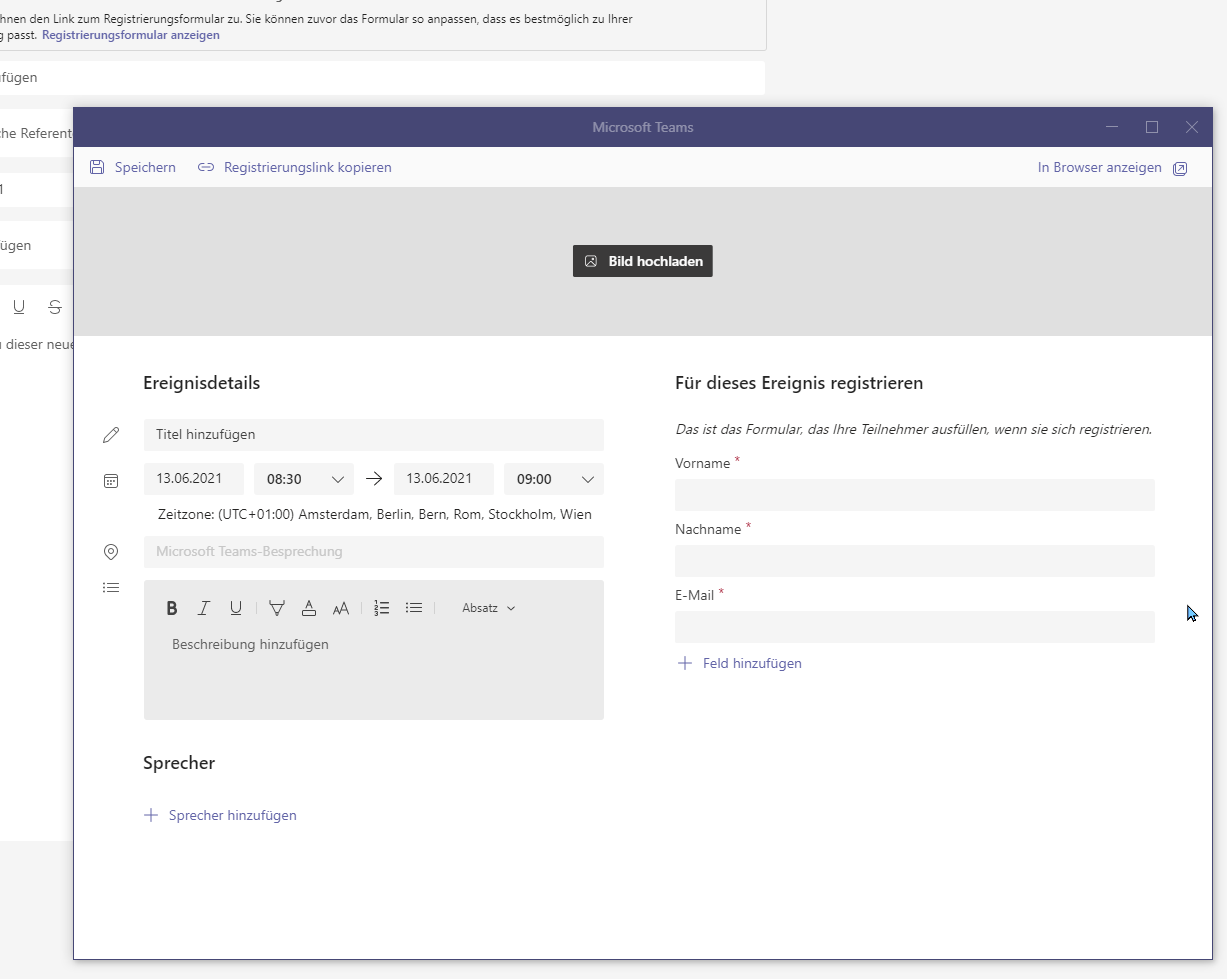Screen dimensions: 1227x979
Task: Click the Bild hochladen button
Action: 643,261
